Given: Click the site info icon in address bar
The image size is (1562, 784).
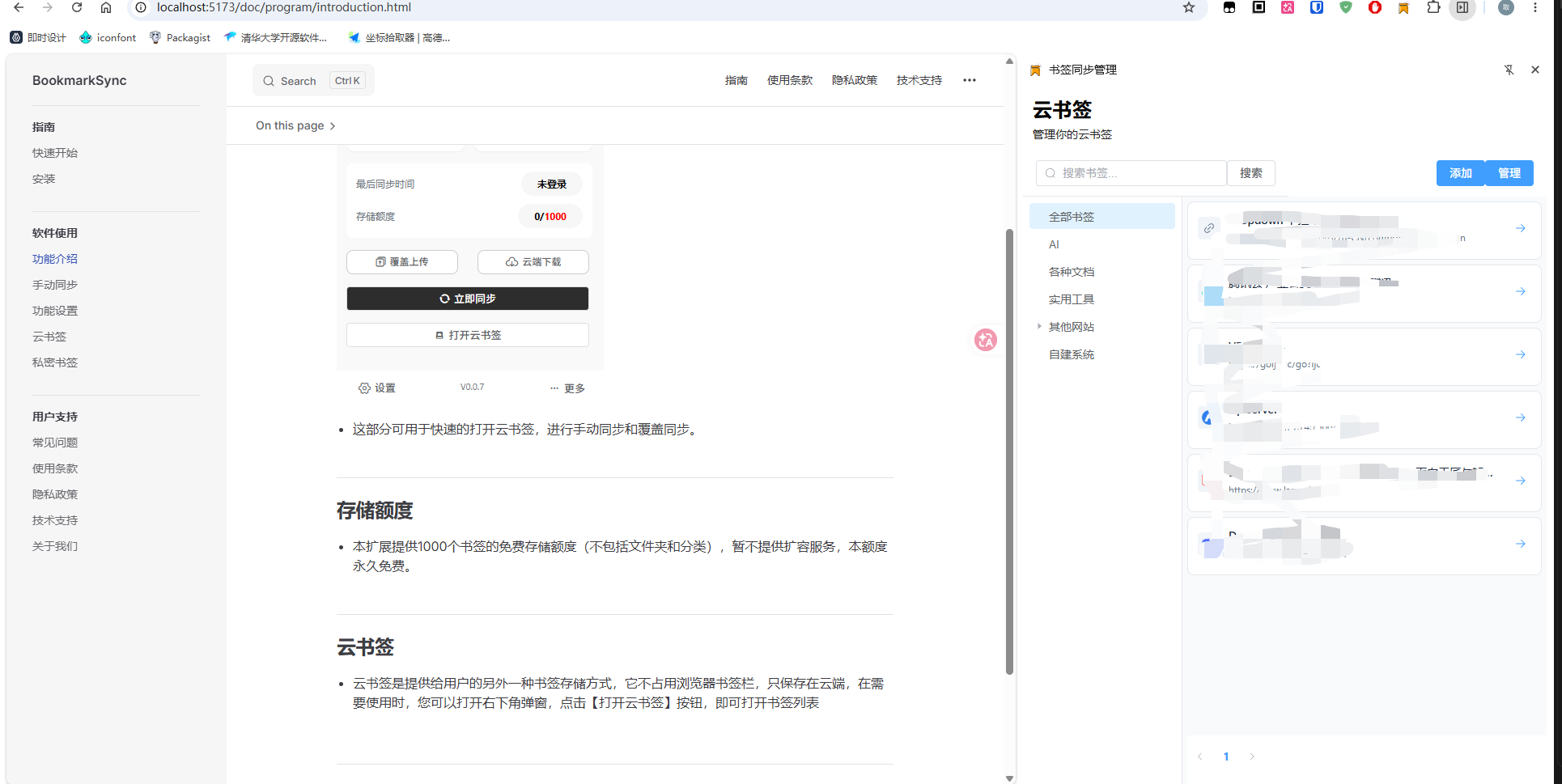Looking at the screenshot, I should 141,7.
